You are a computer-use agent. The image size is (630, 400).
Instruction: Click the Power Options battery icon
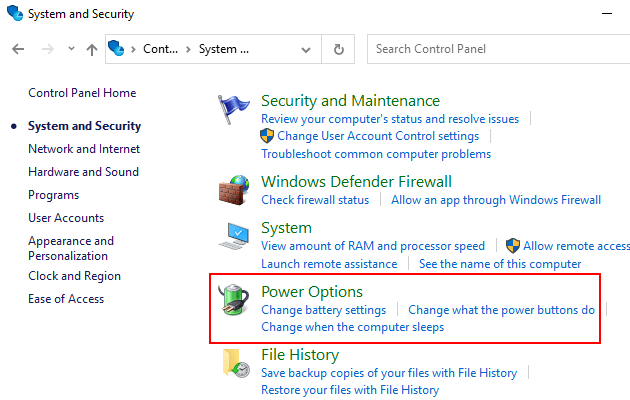234,299
